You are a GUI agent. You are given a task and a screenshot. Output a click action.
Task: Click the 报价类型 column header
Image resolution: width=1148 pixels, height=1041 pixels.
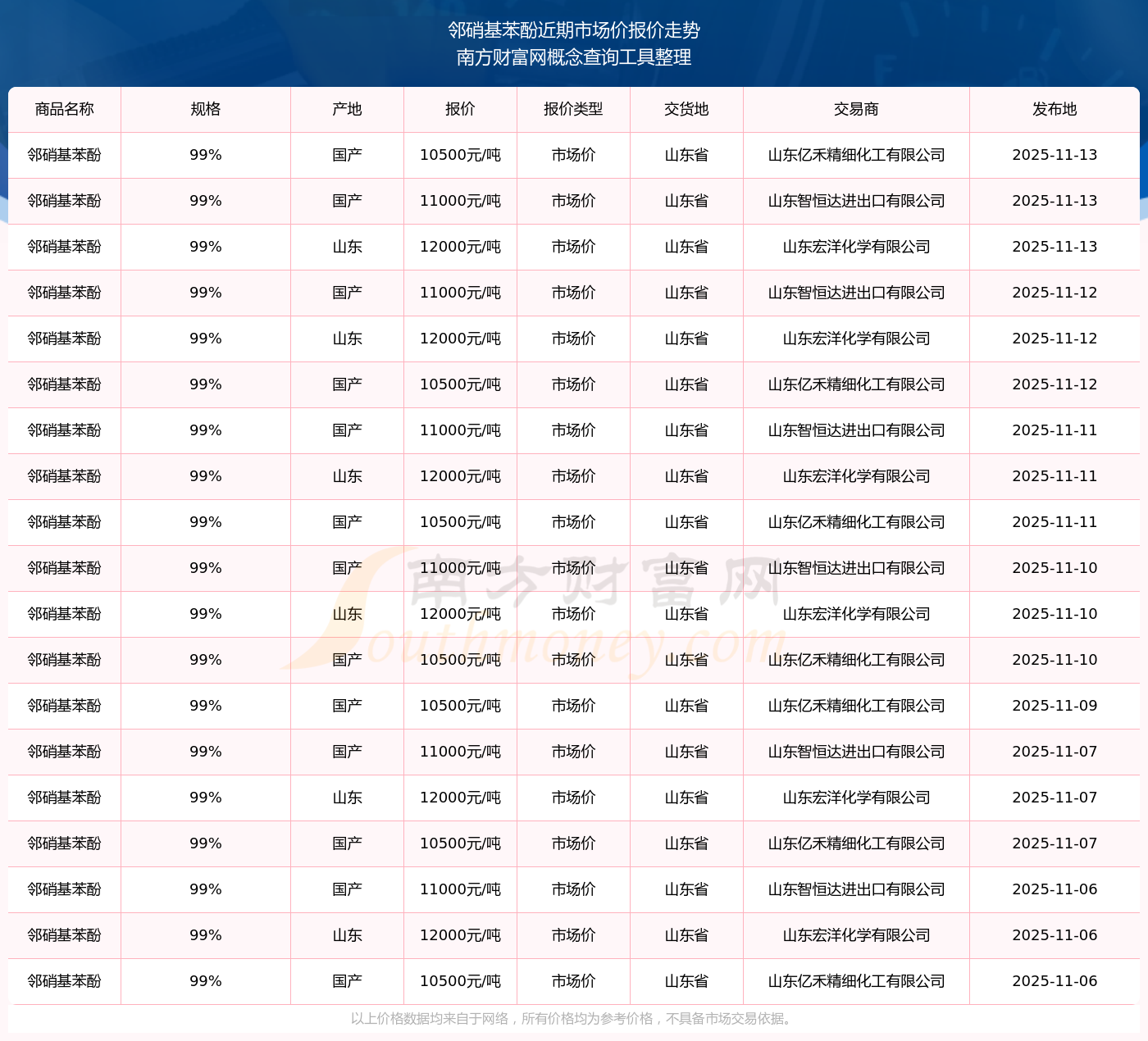573,109
